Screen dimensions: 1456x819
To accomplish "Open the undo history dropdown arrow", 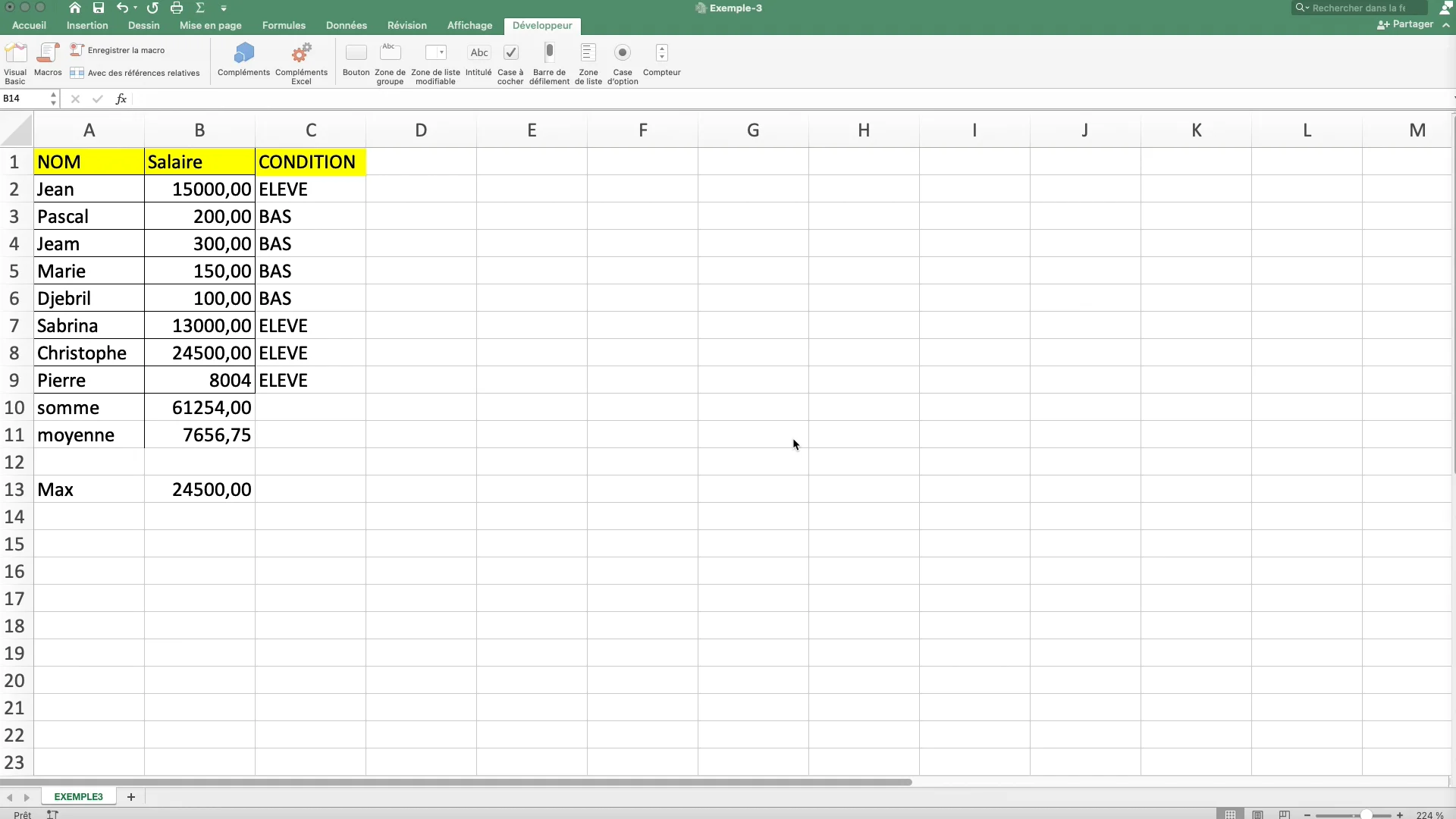I will click(136, 8).
